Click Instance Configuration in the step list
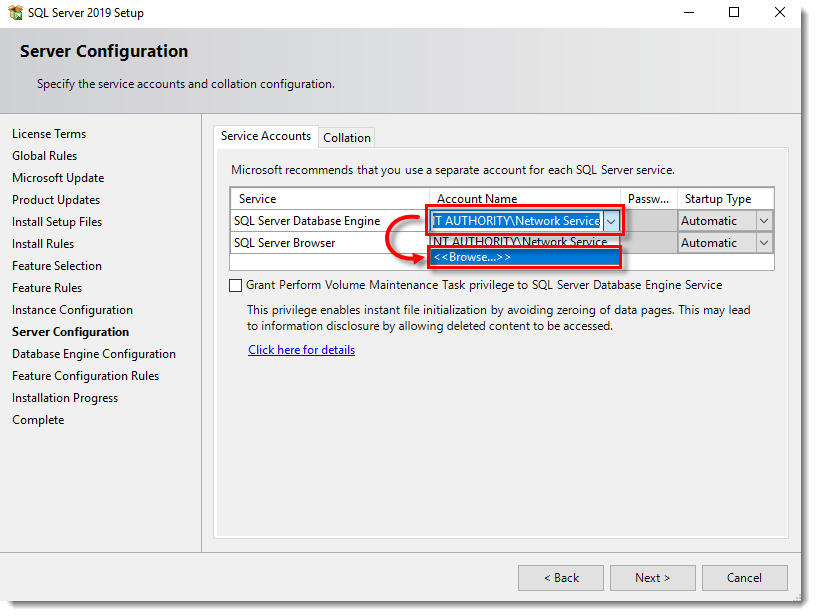The height and width of the screenshot is (616, 816). pos(72,310)
